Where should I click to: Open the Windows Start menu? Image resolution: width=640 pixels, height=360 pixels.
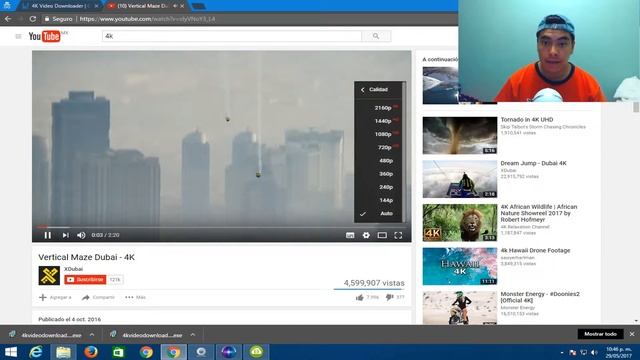coord(11,352)
